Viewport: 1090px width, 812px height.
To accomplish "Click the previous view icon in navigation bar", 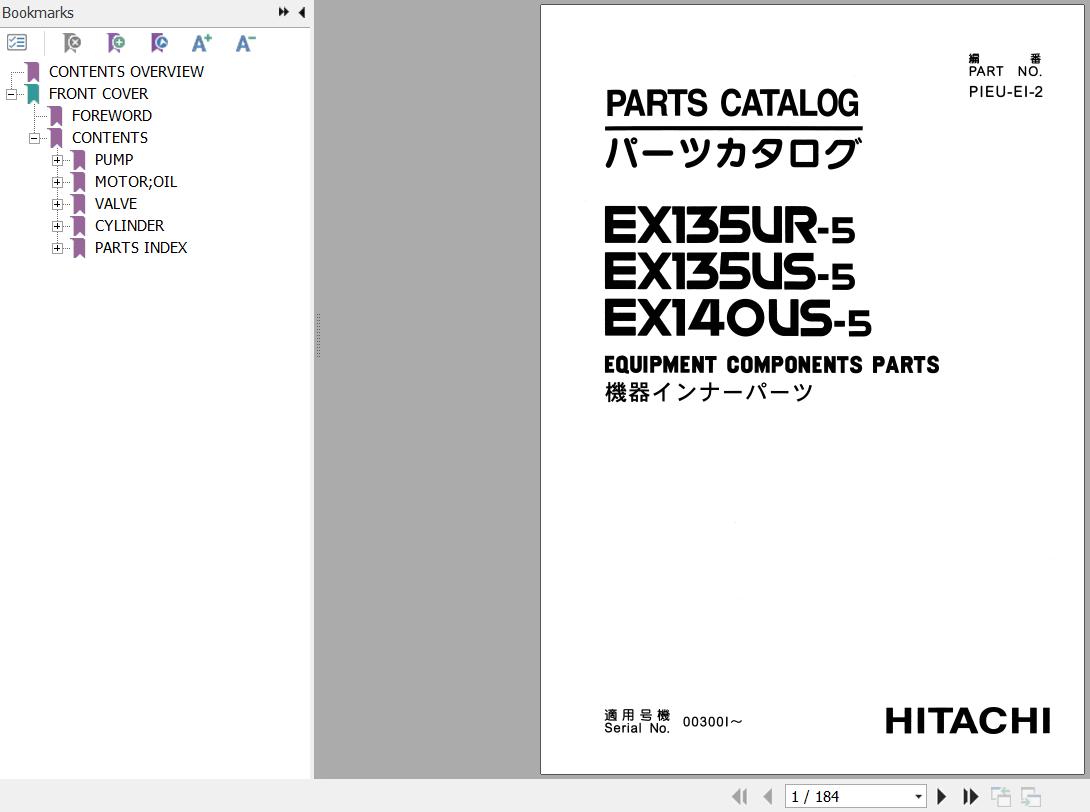I will point(1000,796).
